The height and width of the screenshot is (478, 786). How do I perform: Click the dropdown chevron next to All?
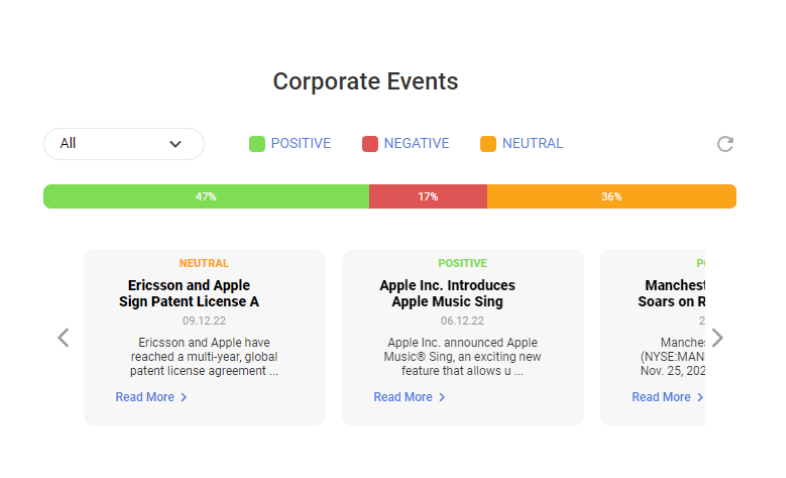(x=176, y=144)
